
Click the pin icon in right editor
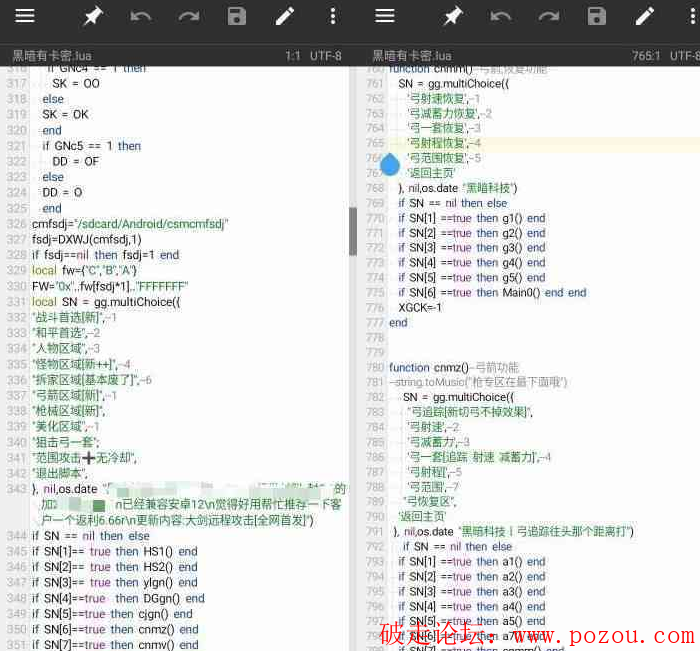pos(453,17)
